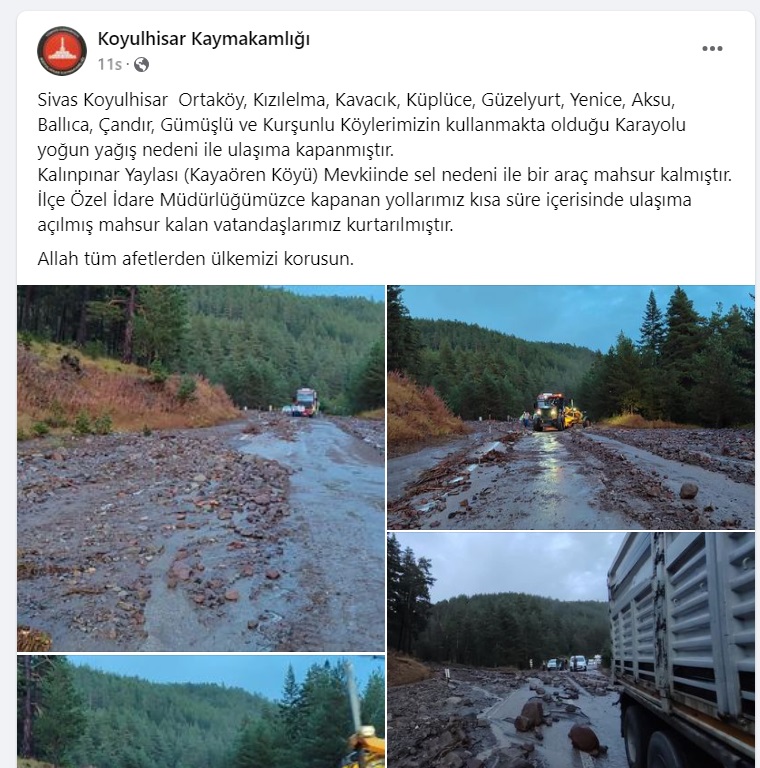Visit the Koyulhisar Kaymakamlığı page name link

click(204, 39)
